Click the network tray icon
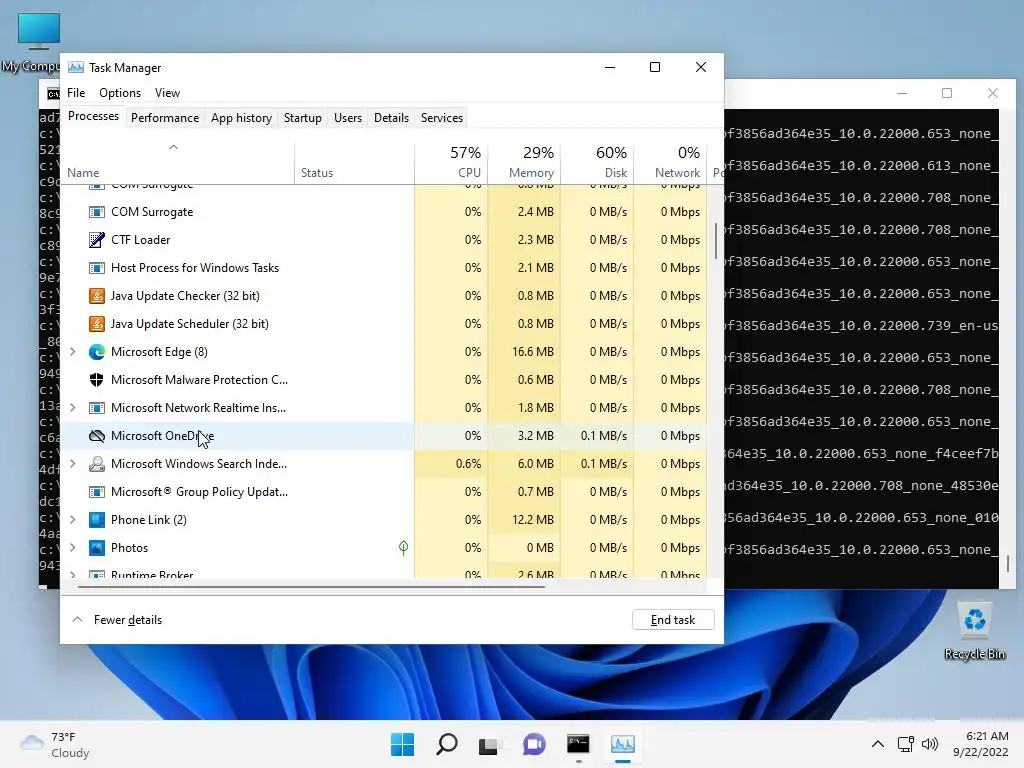Viewport: 1024px width, 768px height. [905, 744]
